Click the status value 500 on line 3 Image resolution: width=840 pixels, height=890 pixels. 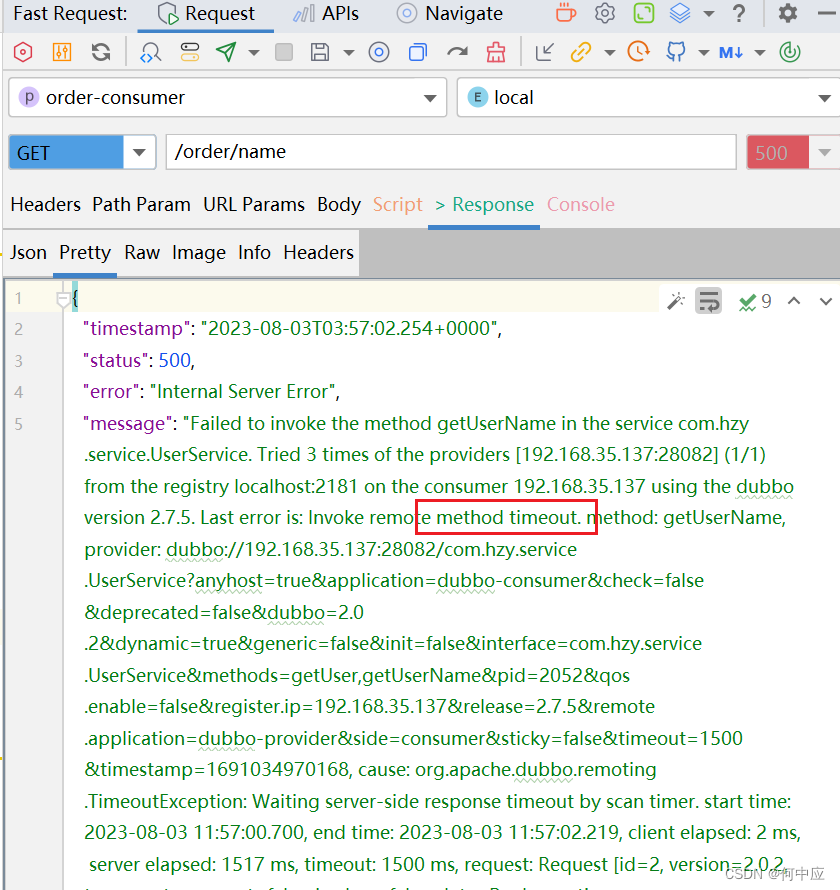pos(174,360)
